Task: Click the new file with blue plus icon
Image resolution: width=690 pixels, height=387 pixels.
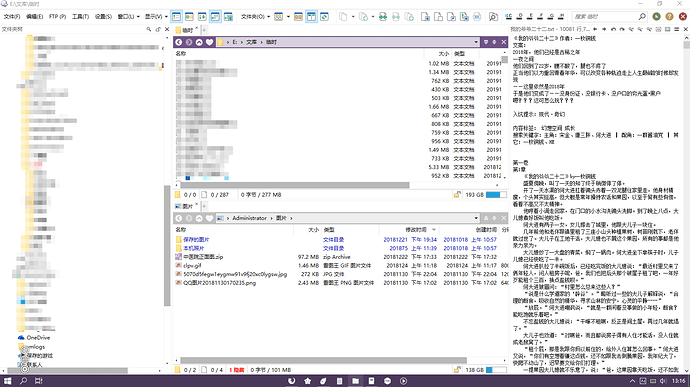Action: [x=426, y=17]
